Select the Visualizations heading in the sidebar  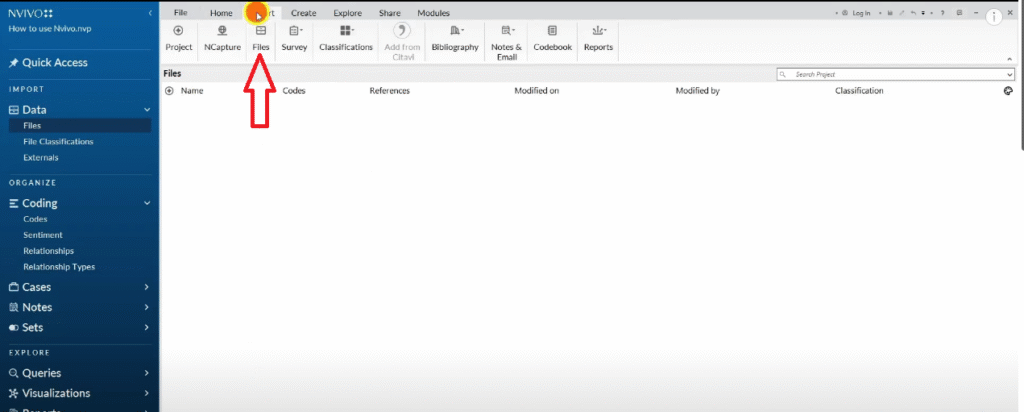(49, 393)
